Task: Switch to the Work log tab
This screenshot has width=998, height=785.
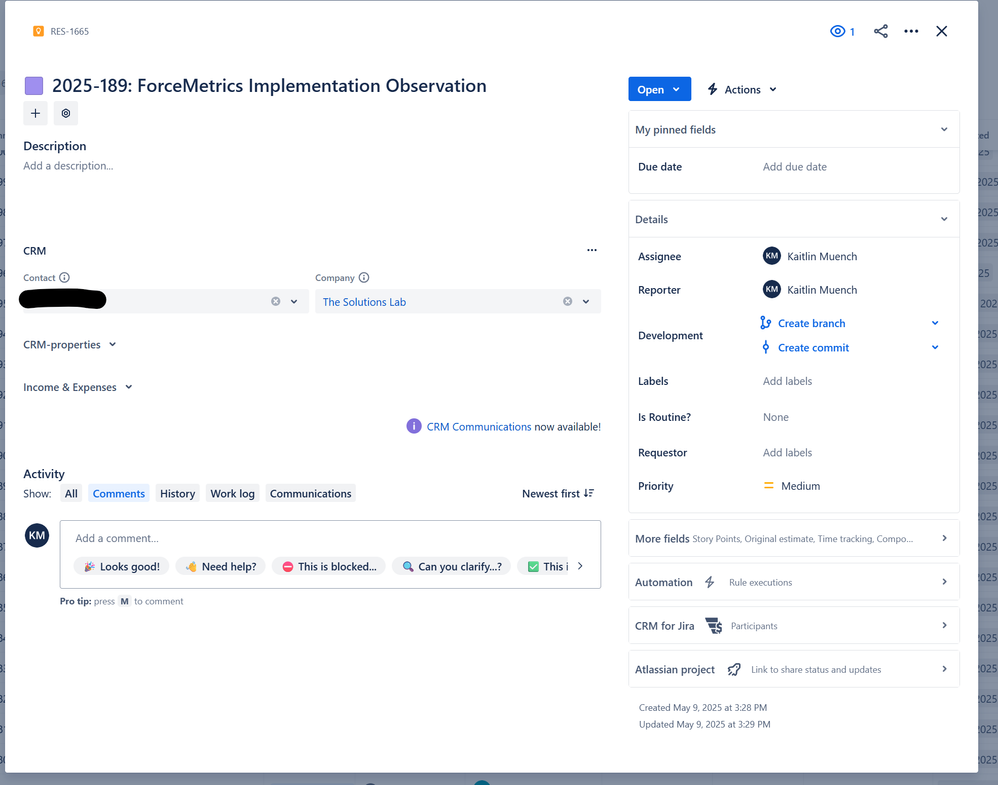Action: pyautogui.click(x=232, y=493)
